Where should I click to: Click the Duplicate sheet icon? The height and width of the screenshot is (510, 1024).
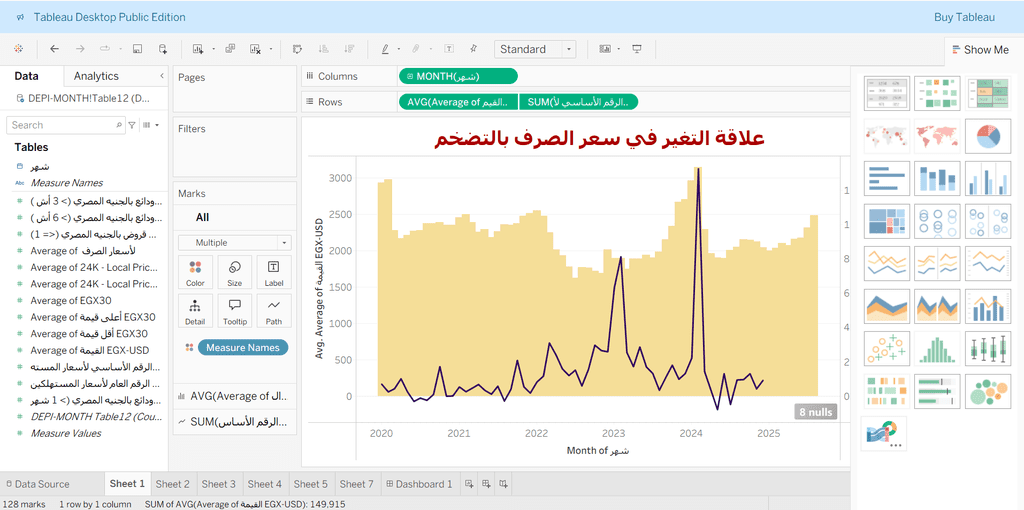230,49
